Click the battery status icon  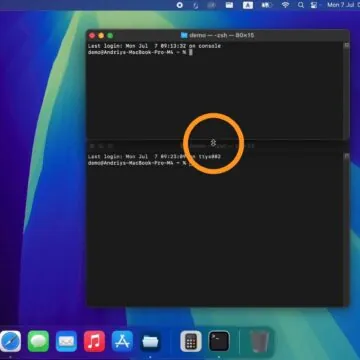coord(266,5)
